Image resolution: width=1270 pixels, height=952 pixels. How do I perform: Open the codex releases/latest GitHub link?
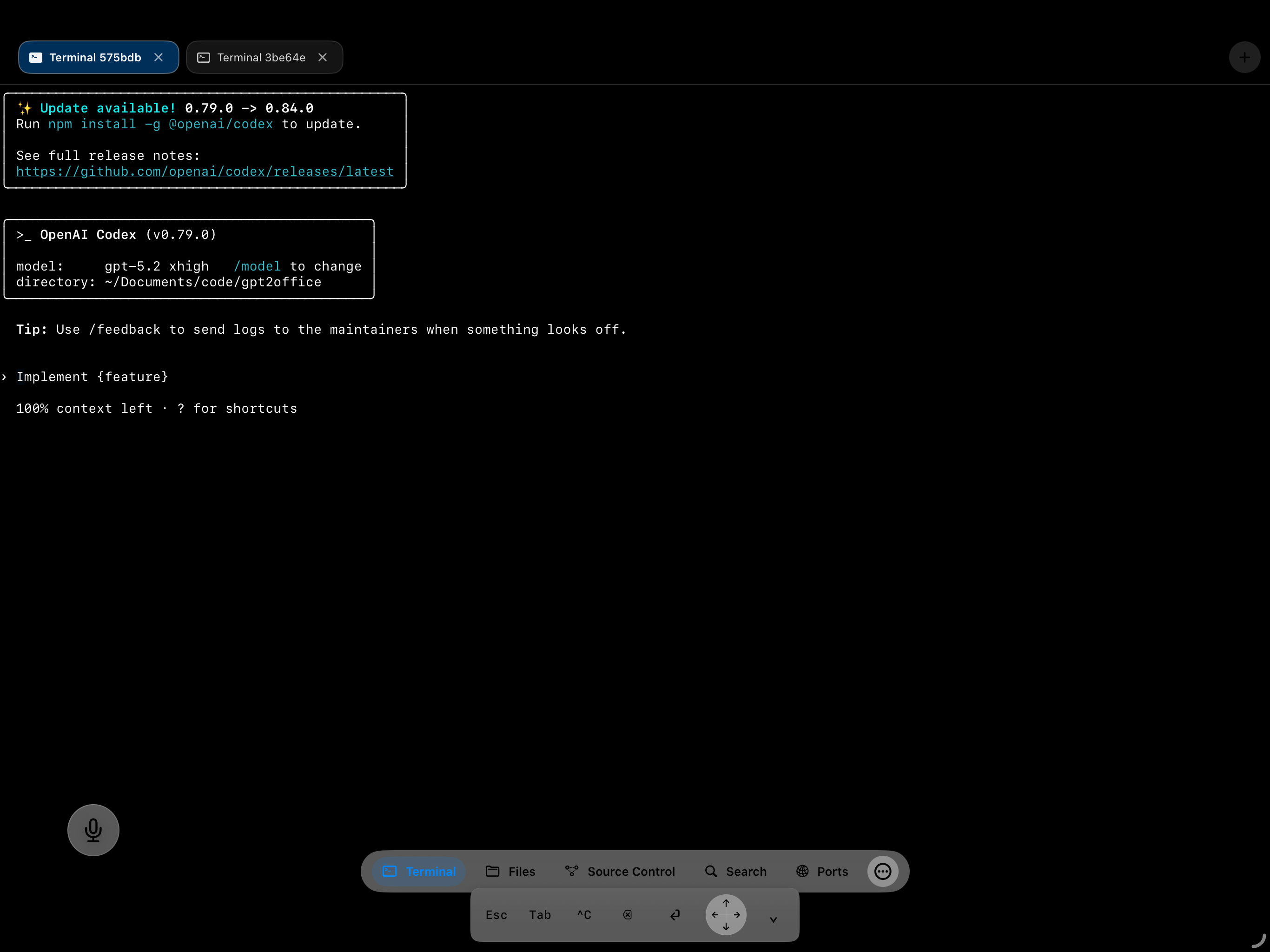205,172
